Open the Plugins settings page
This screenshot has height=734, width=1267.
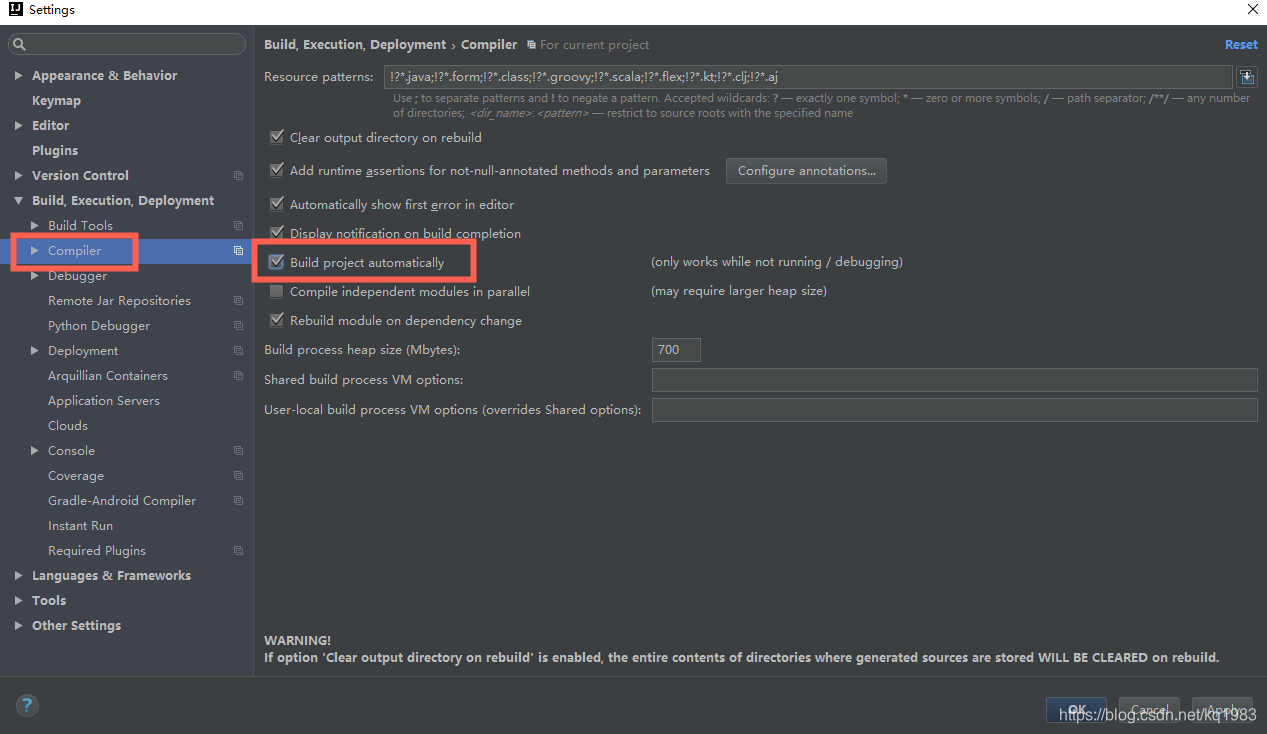pyautogui.click(x=55, y=150)
